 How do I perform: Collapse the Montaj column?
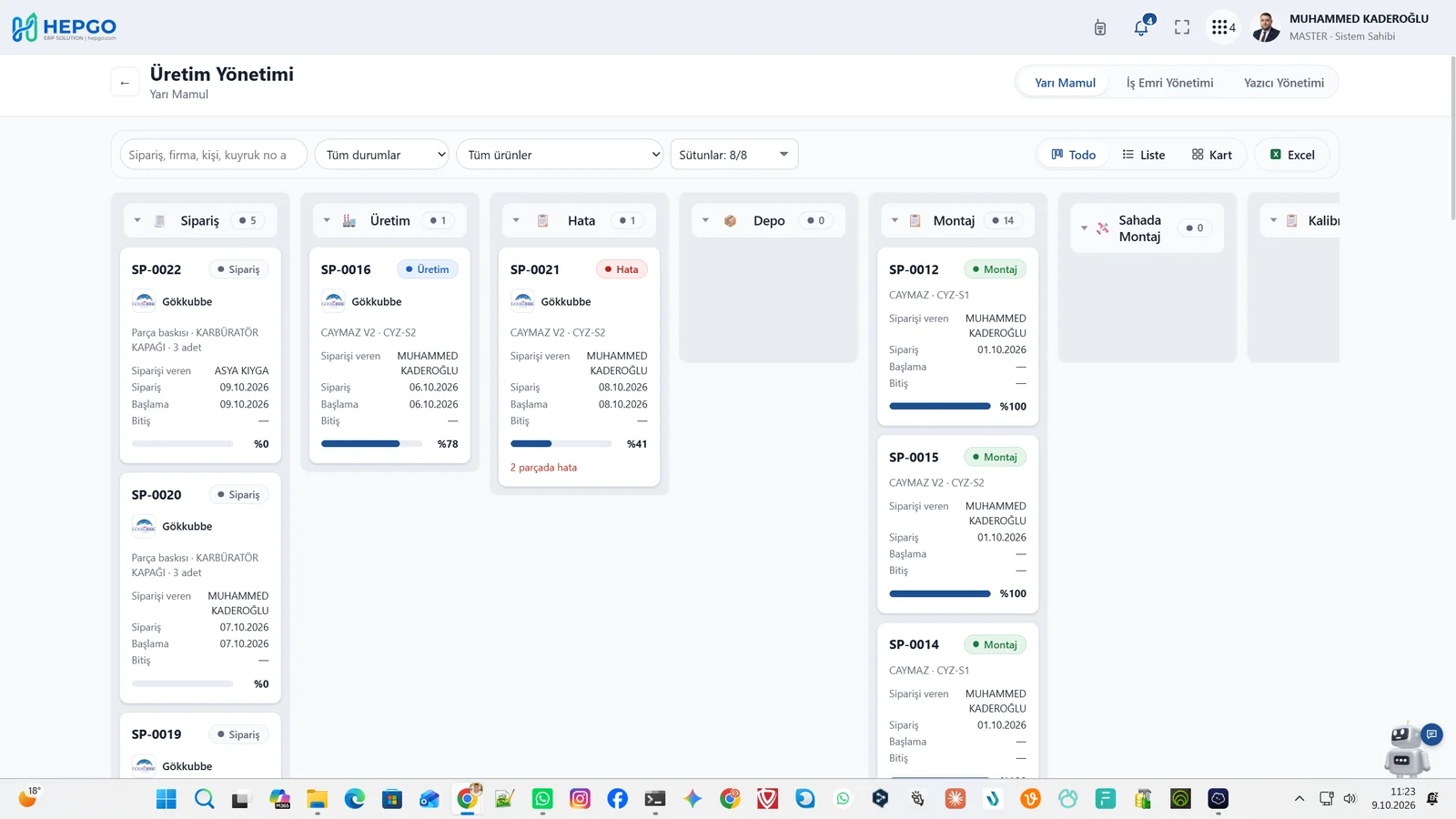(895, 220)
